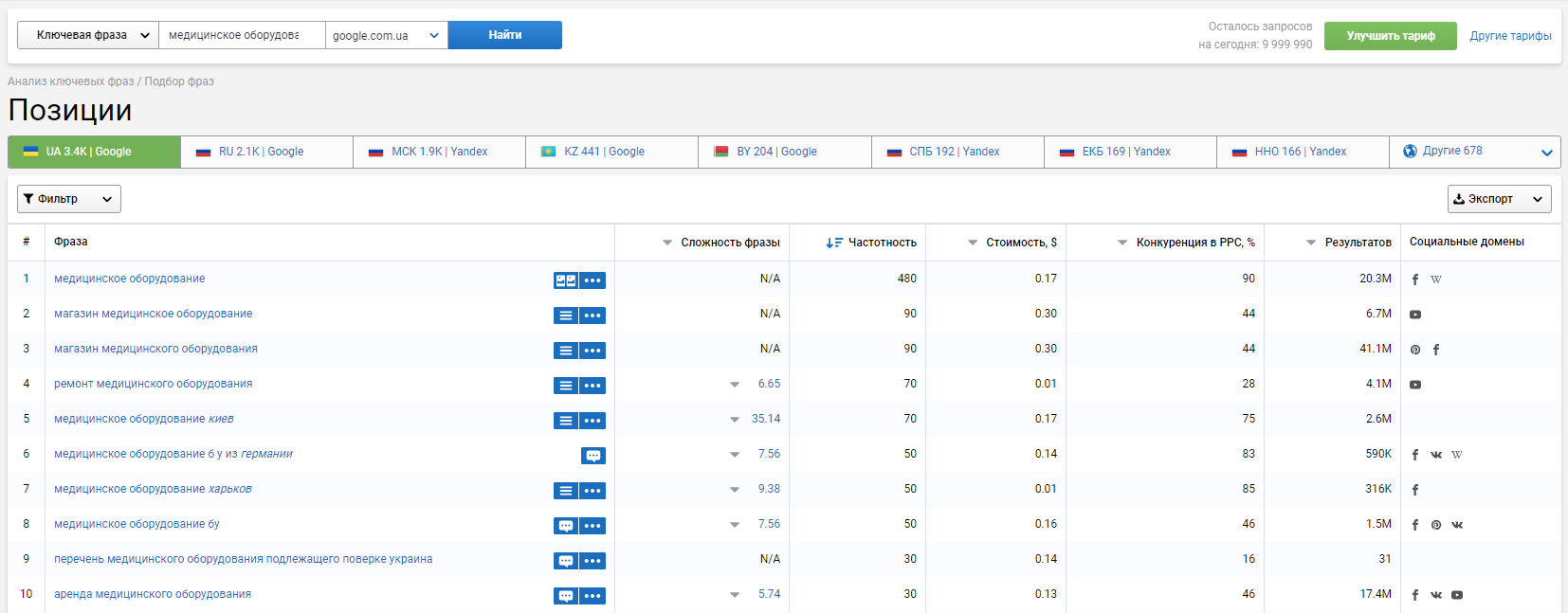Click frequency value 480 in first row
This screenshot has height=613, width=1568.
coord(907,279)
